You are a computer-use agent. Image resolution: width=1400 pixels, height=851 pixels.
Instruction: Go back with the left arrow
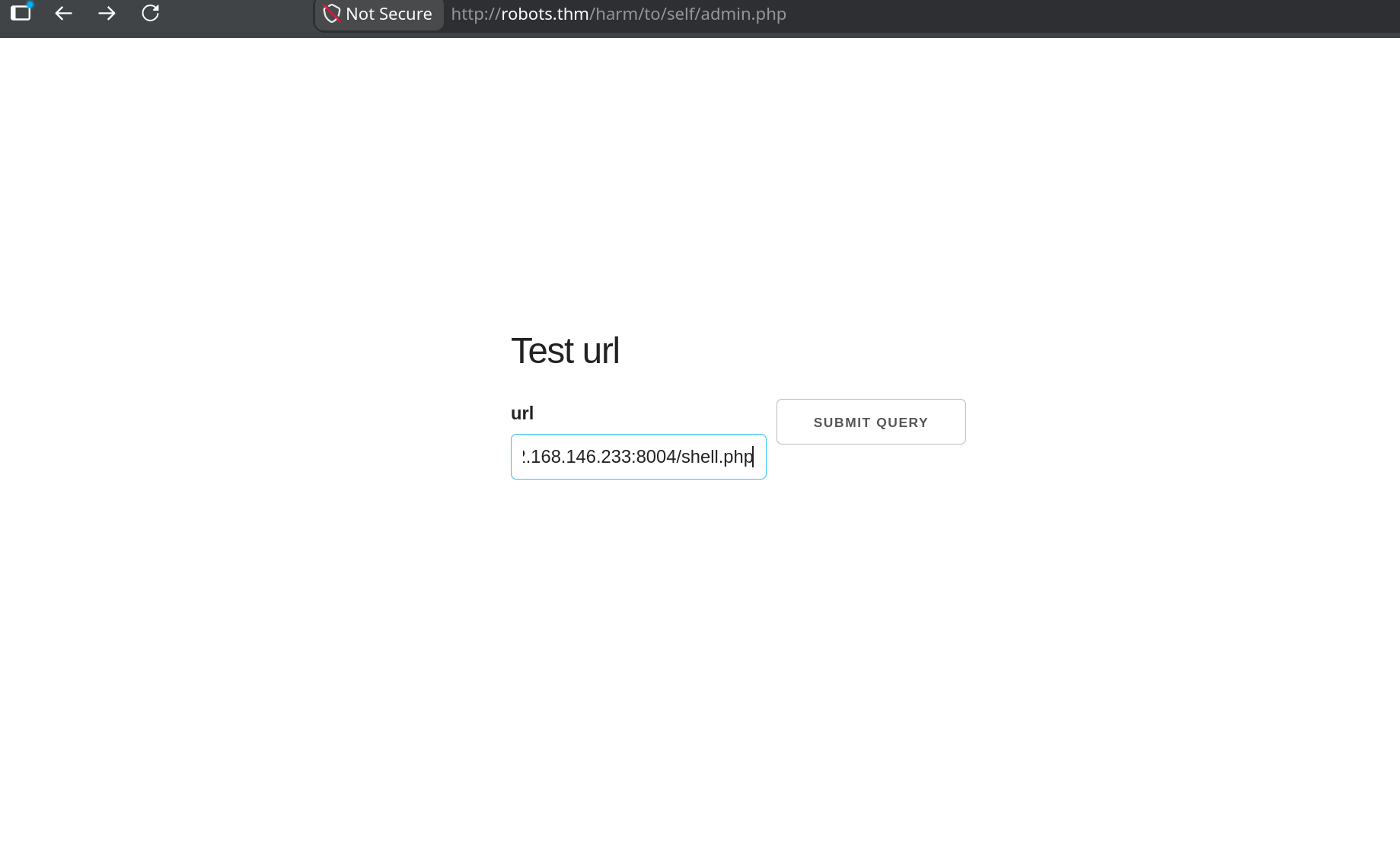tap(64, 13)
